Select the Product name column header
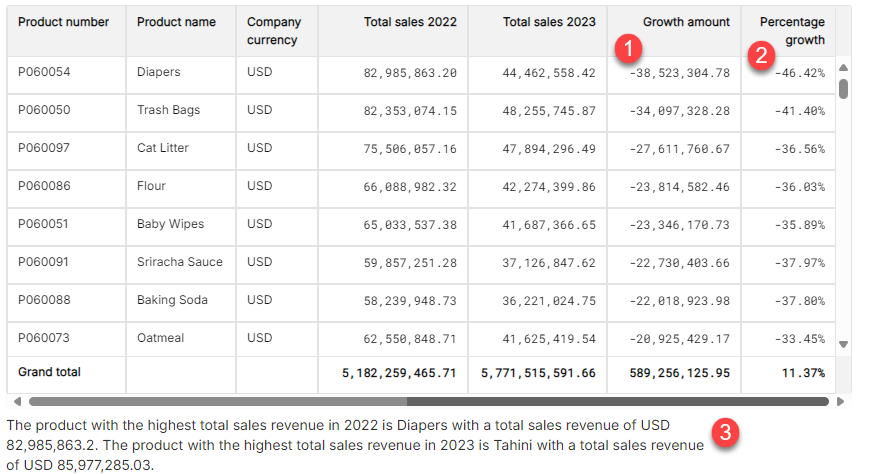The width and height of the screenshot is (869, 474). point(176,22)
